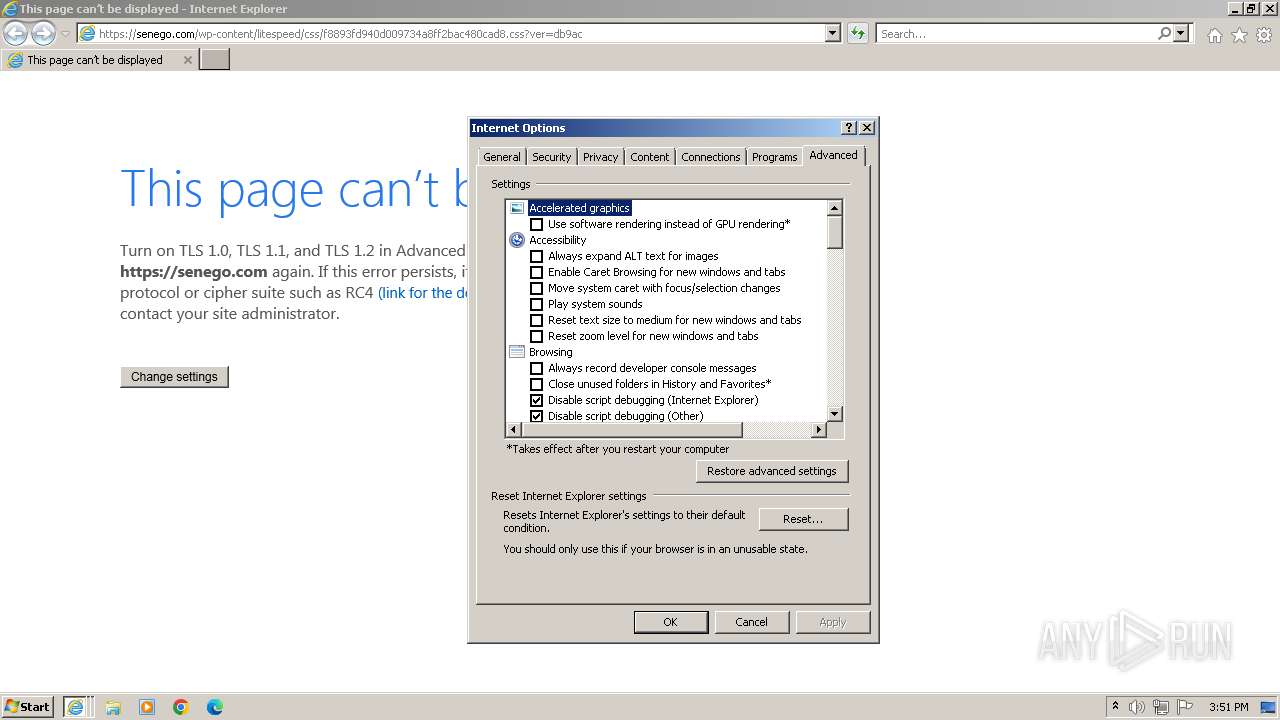Image resolution: width=1280 pixels, height=720 pixels.
Task: Switch to the General tab
Action: pyautogui.click(x=502, y=157)
